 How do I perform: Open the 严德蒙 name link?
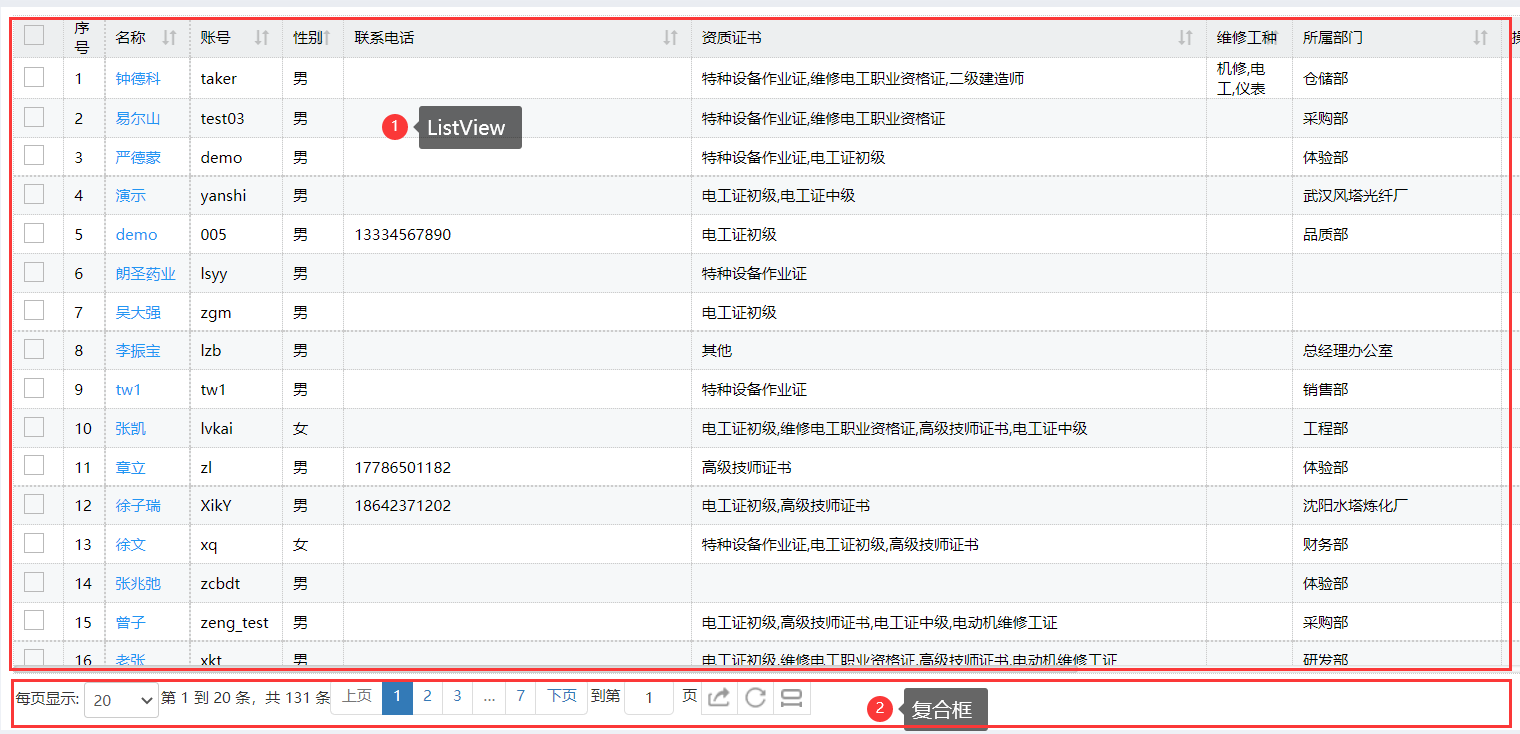138,157
